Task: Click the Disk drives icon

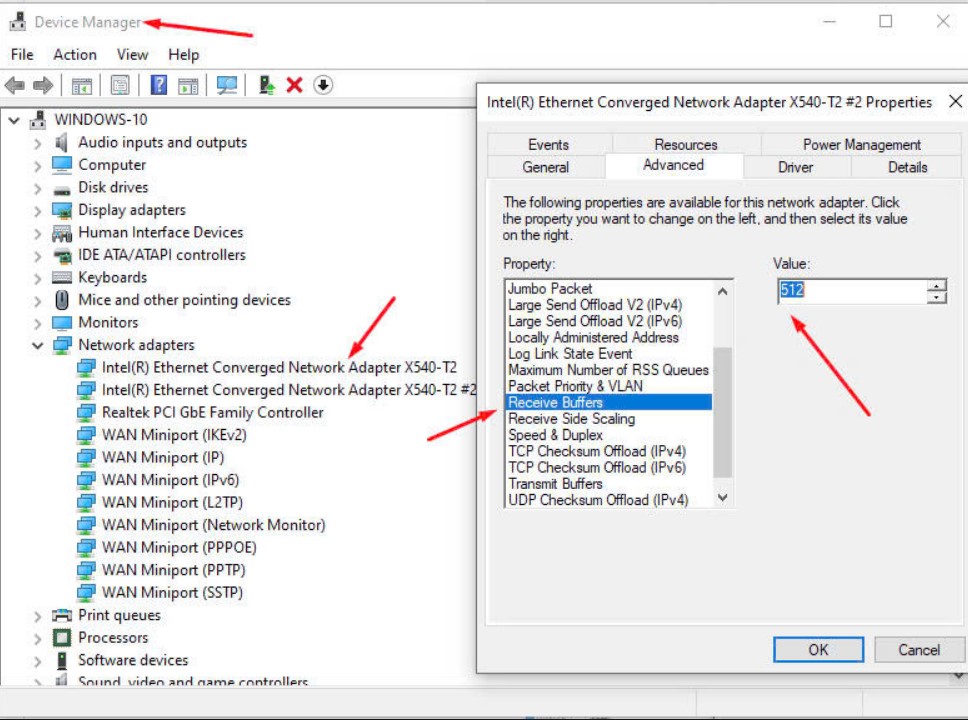Action: point(62,189)
